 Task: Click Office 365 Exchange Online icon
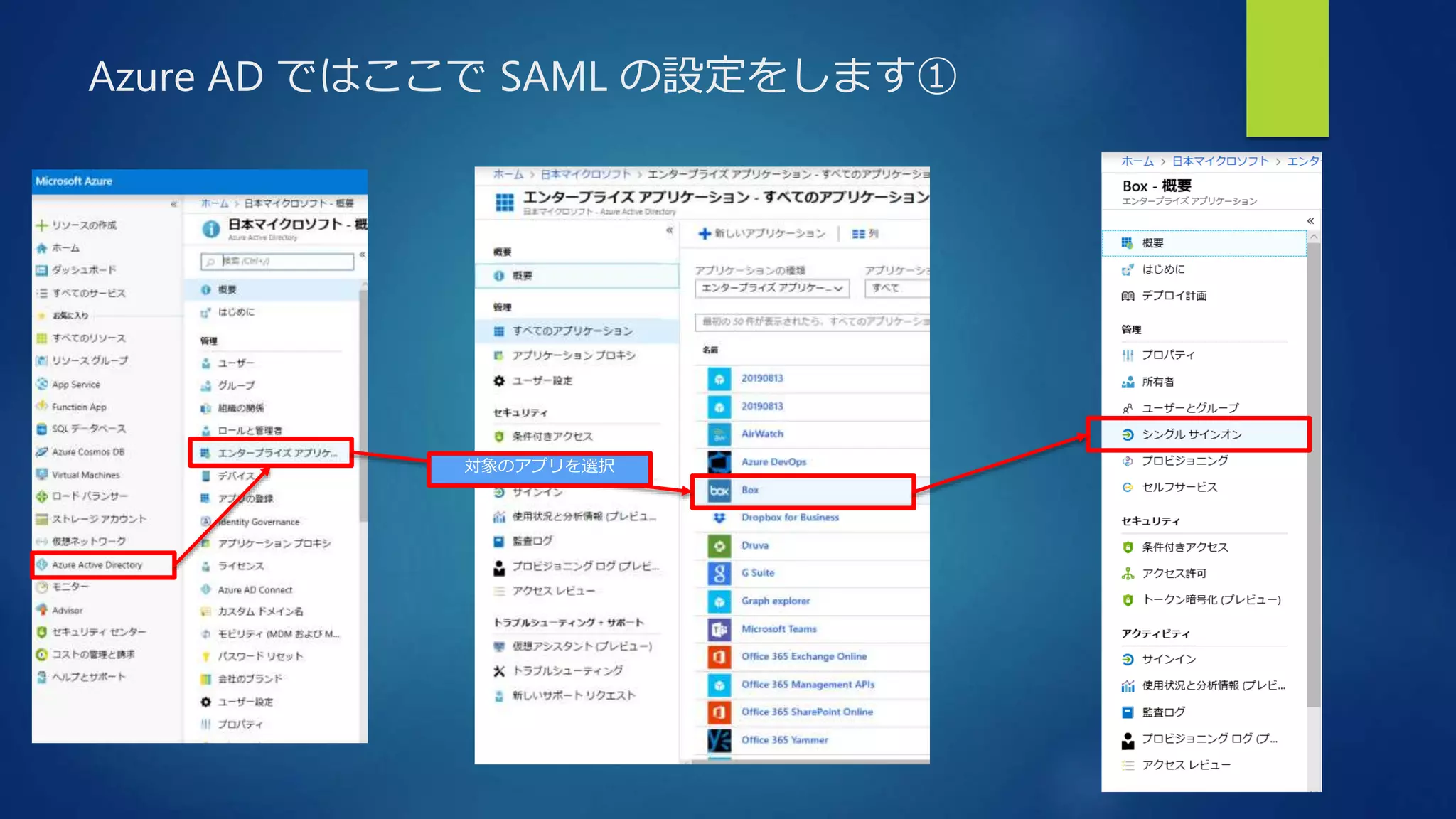tap(719, 657)
